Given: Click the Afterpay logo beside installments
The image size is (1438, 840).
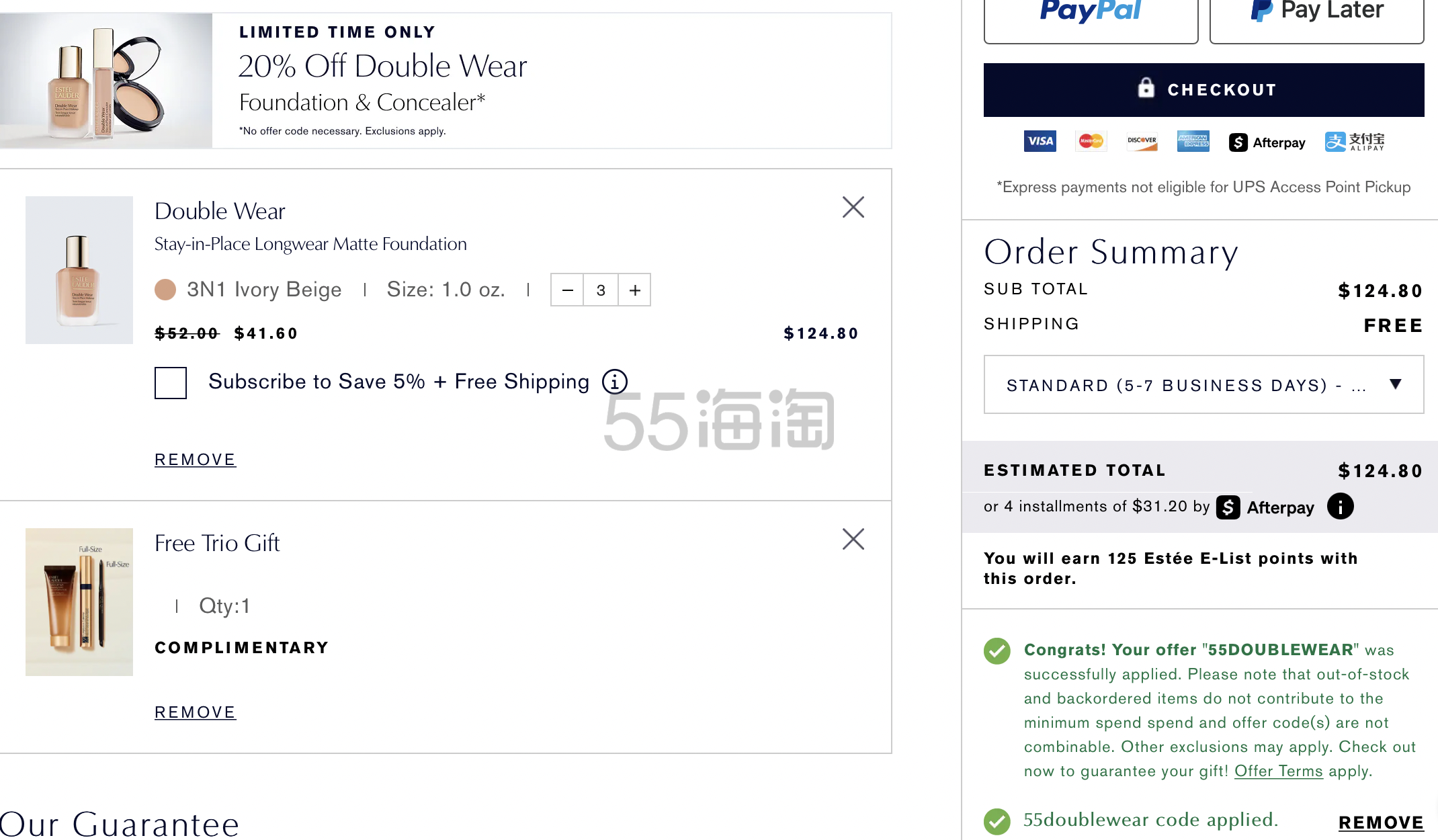Looking at the screenshot, I should [1265, 507].
